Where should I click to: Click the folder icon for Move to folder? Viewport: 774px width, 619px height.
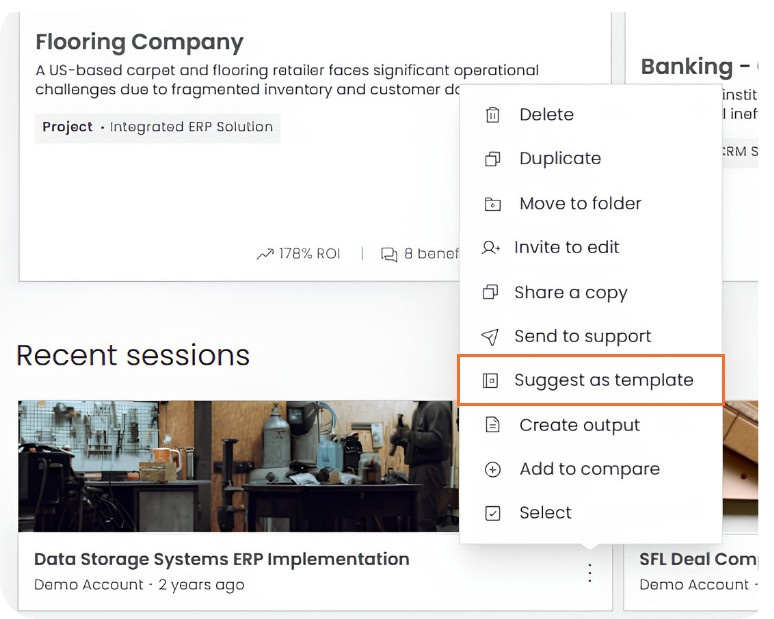(492, 203)
